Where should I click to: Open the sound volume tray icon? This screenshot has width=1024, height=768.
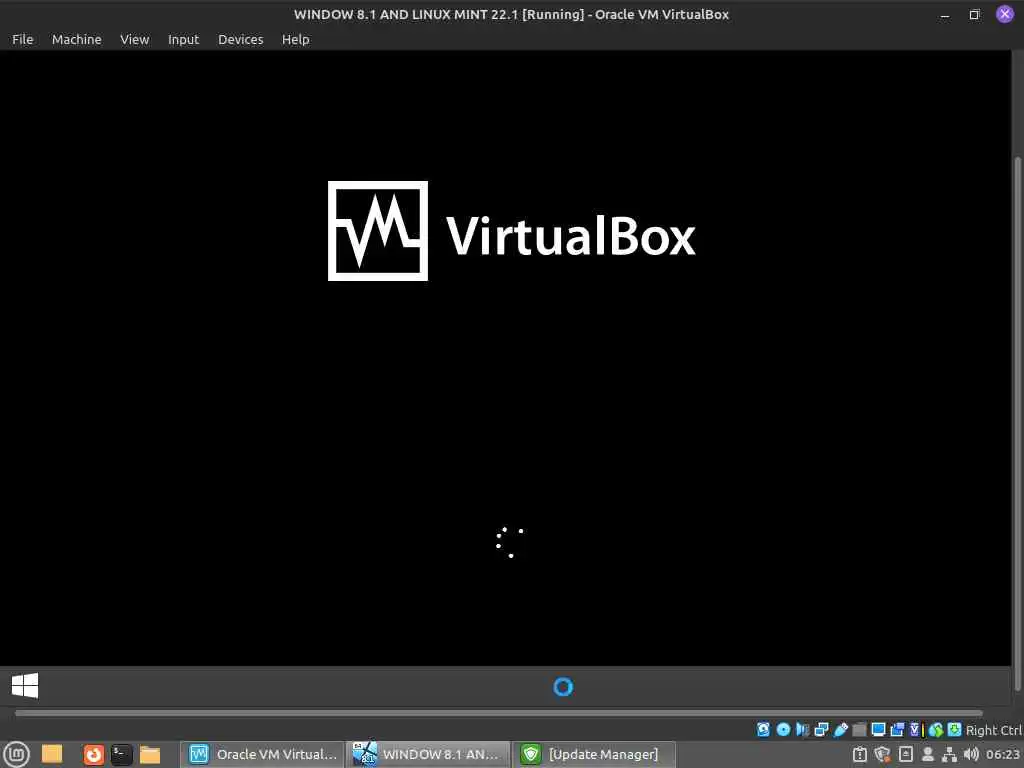coord(970,754)
